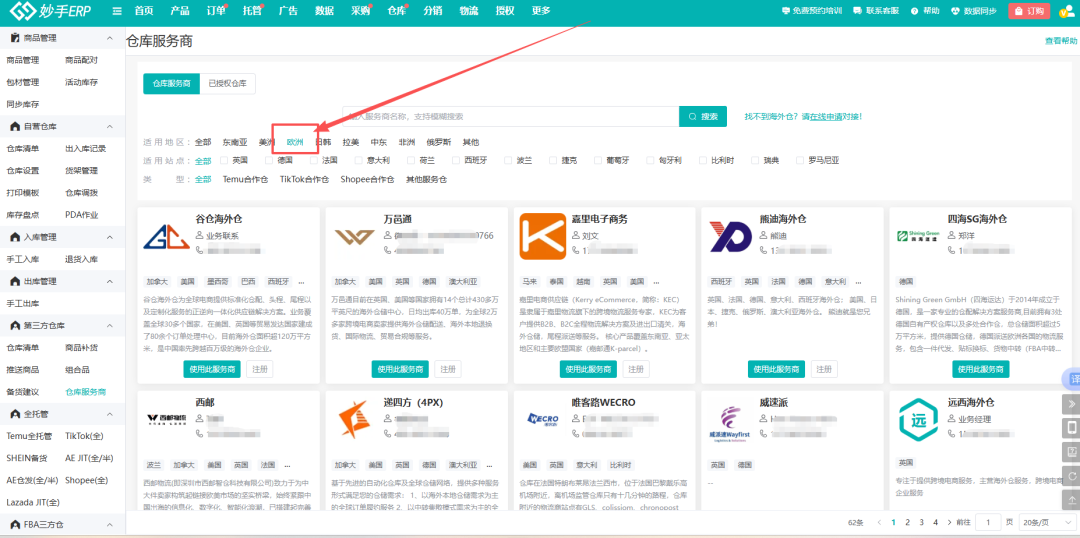1080x538 pixels.
Task: Click the hamburger menu icon beside the logo
Action: pos(117,11)
